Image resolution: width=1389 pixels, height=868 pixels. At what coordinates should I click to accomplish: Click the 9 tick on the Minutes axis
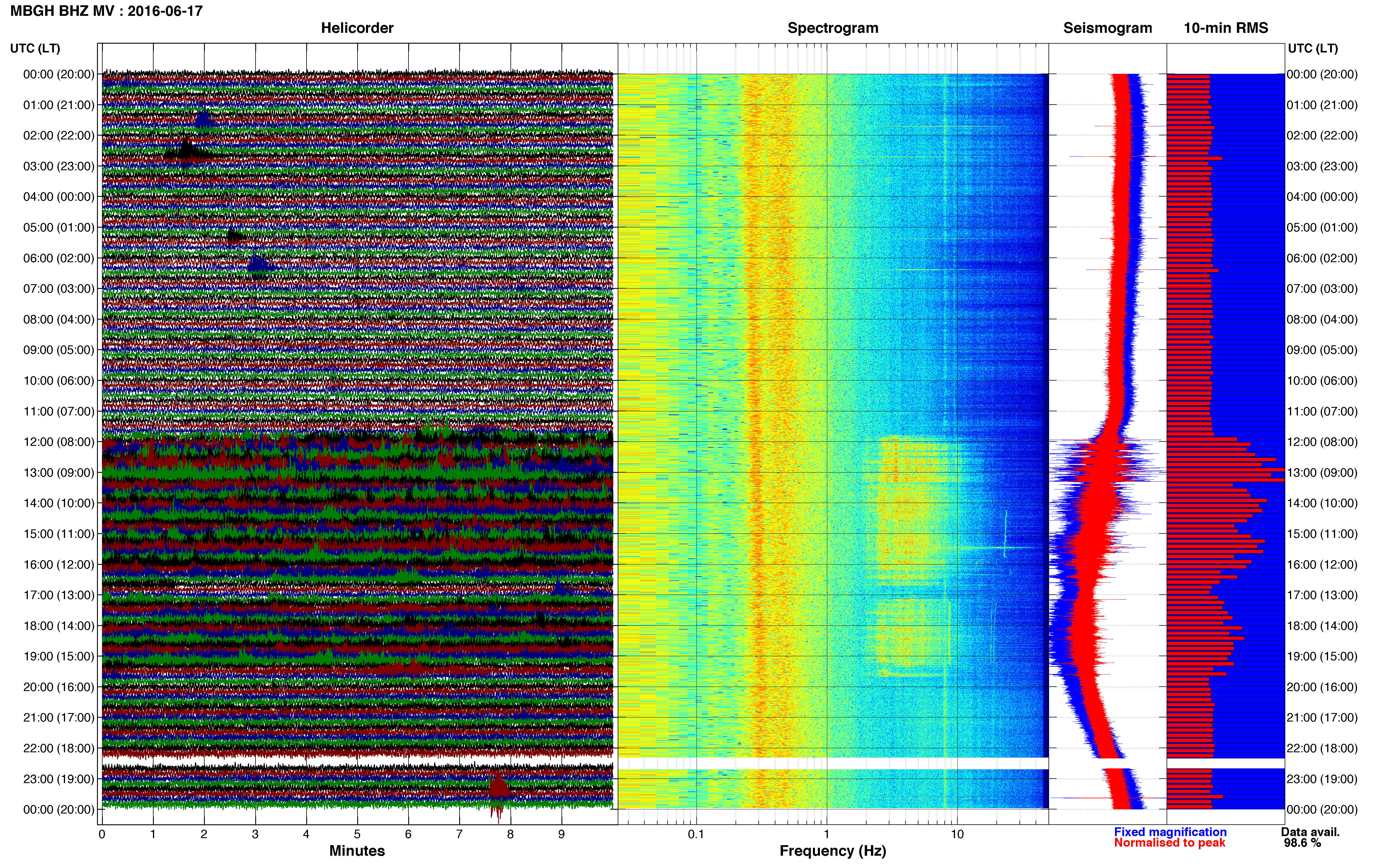click(561, 835)
